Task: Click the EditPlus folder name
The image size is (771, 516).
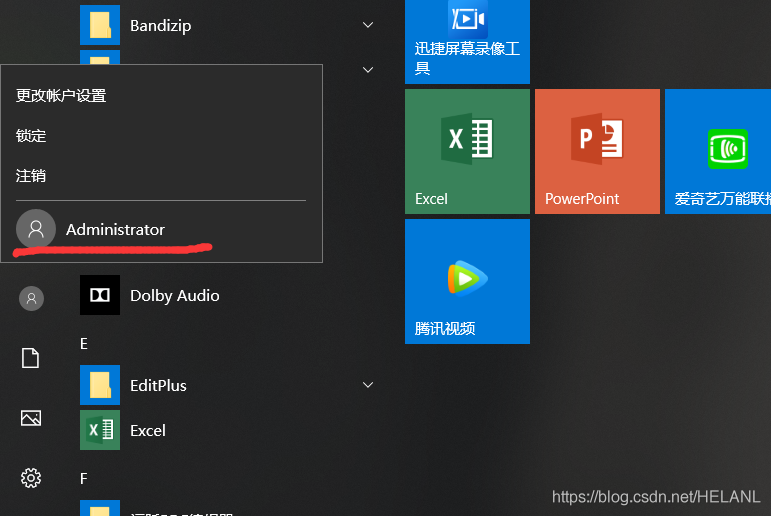Action: 158,385
